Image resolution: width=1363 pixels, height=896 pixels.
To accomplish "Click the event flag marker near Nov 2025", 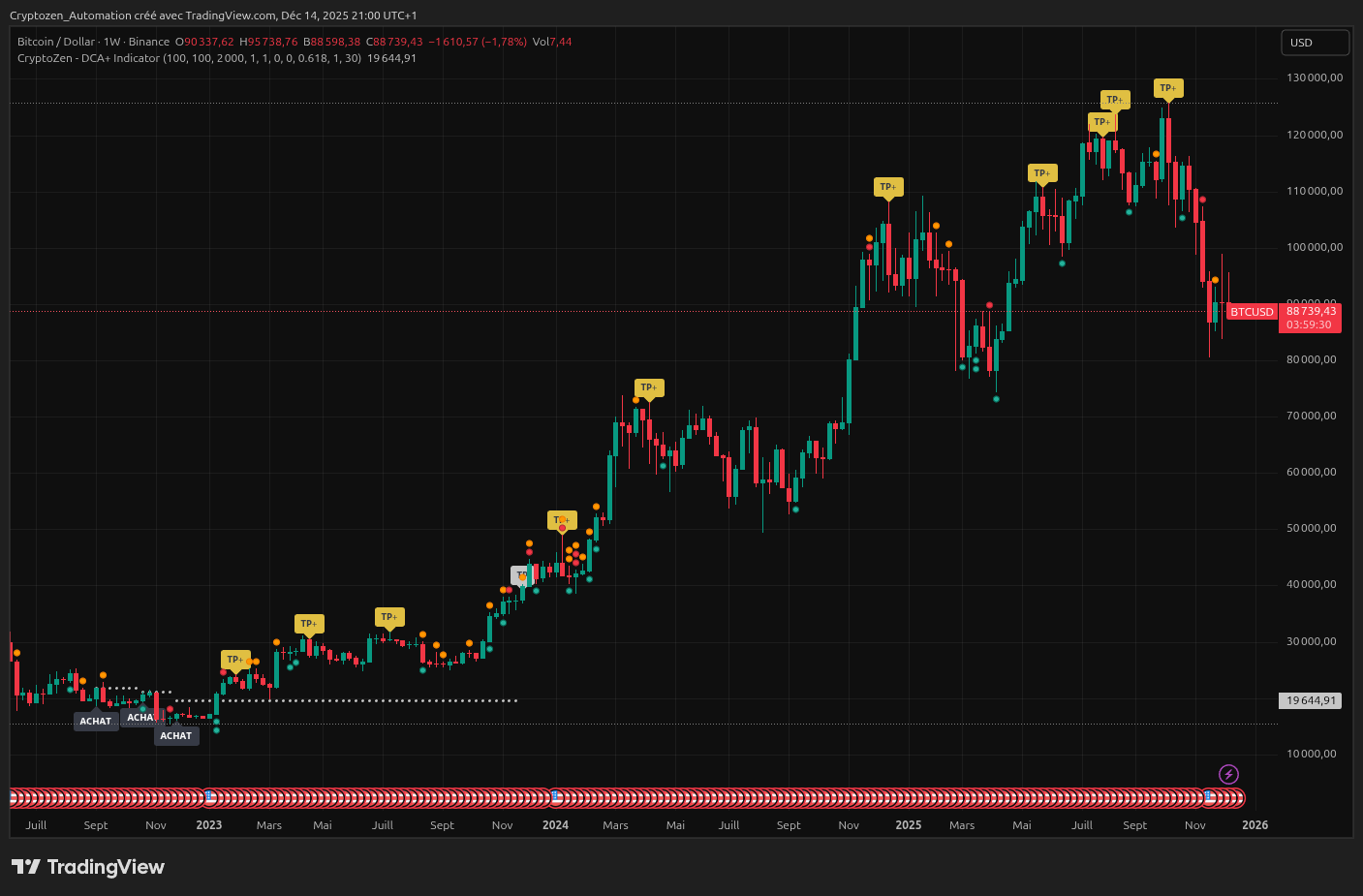I will [x=1209, y=798].
